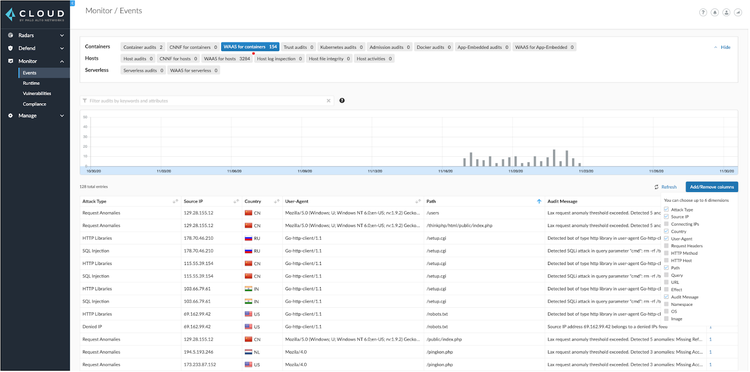Expand the Defend sidebar section
This screenshot has width=750, height=372.
[x=35, y=48]
